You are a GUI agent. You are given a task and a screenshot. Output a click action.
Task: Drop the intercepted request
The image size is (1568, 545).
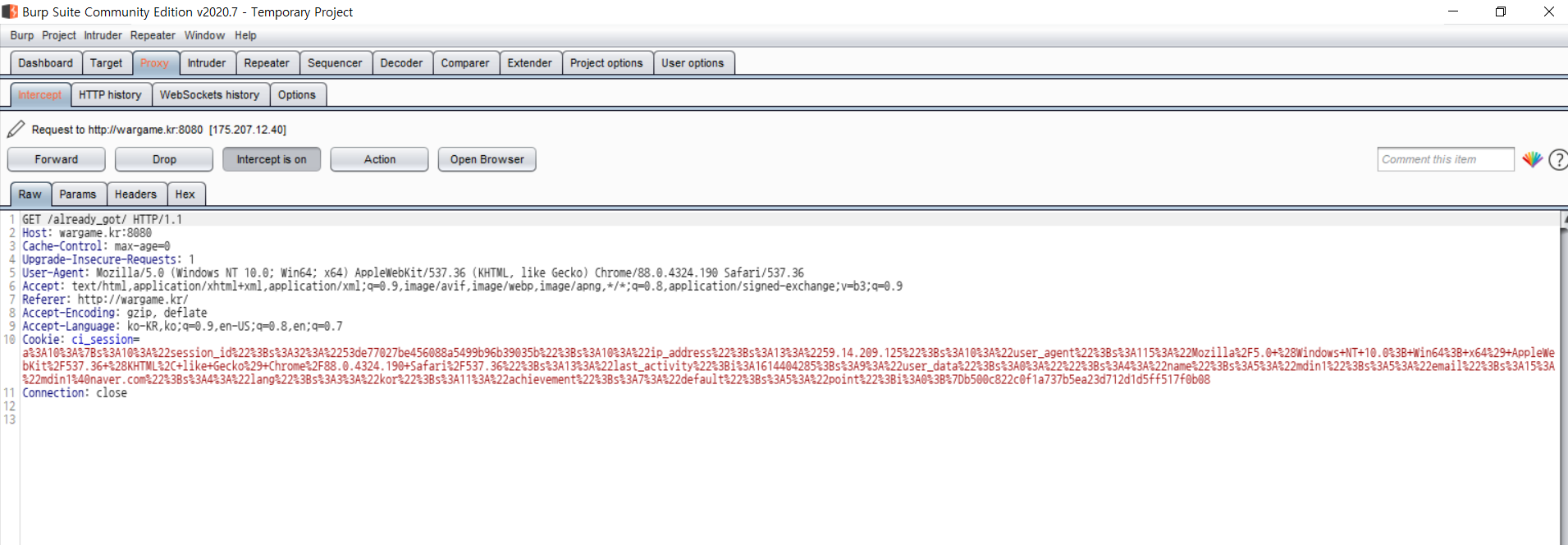[164, 159]
